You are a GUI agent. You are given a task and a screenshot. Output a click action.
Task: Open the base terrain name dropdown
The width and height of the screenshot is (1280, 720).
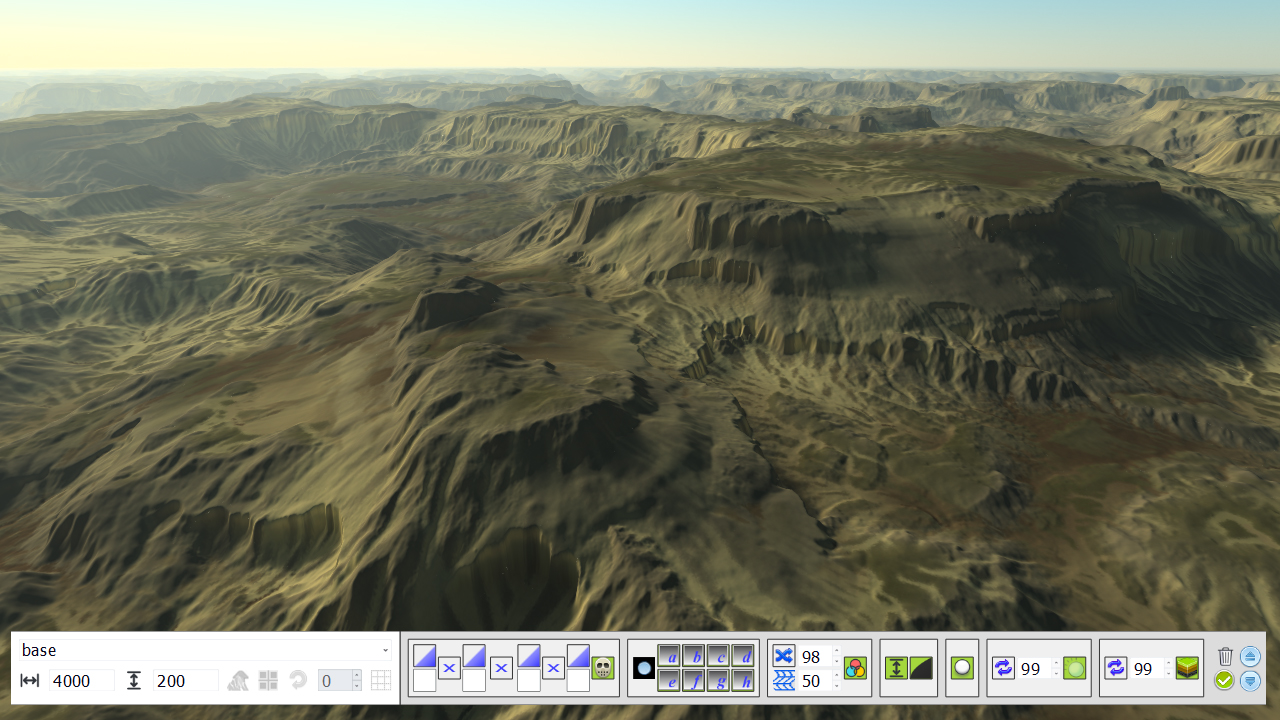[x=385, y=651]
